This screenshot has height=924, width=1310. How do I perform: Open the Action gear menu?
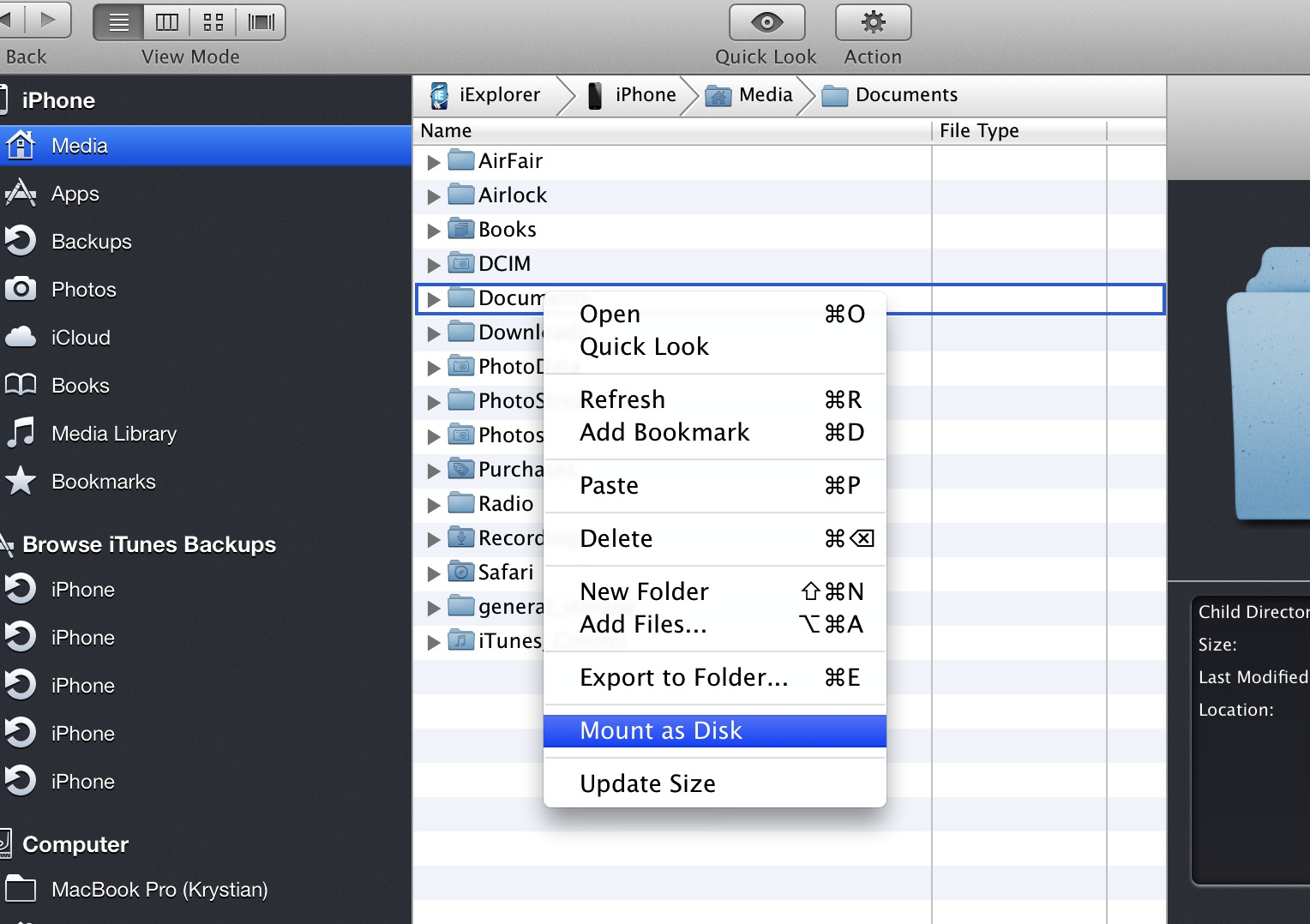pyautogui.click(x=873, y=22)
